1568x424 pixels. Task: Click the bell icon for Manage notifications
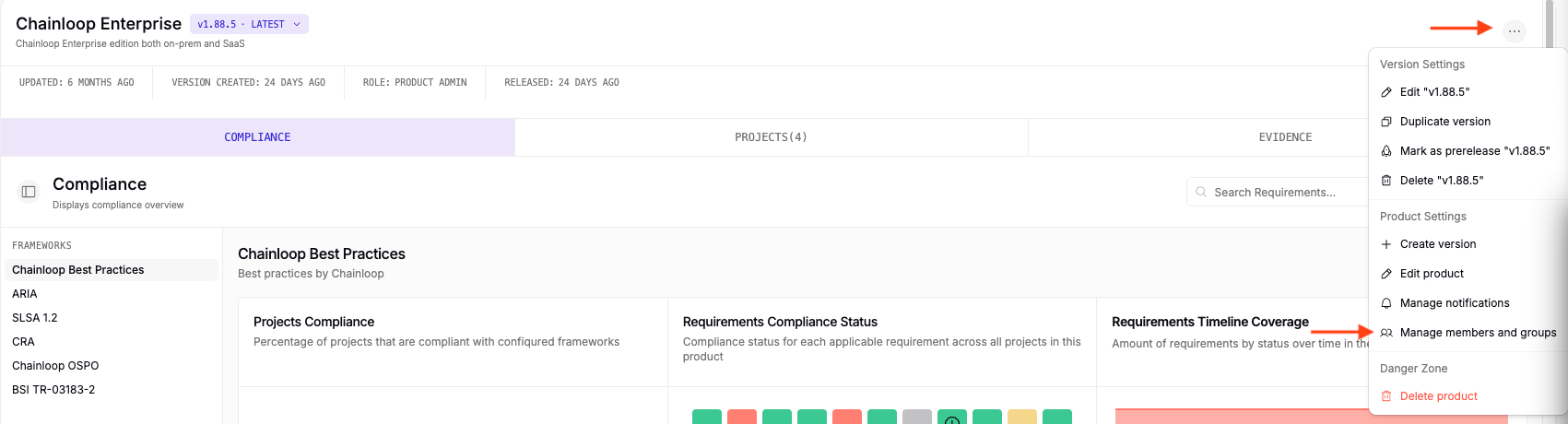pyautogui.click(x=1386, y=303)
